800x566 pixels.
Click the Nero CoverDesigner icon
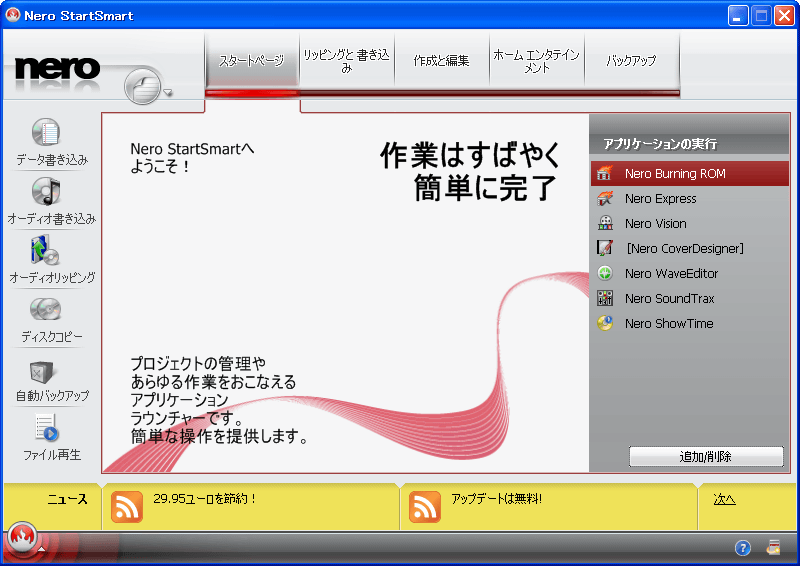click(x=605, y=248)
